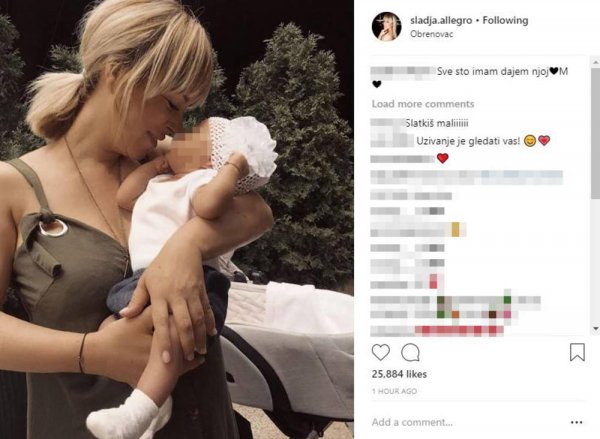
Task: Expand the list with Load more comments
Action: coord(423,104)
